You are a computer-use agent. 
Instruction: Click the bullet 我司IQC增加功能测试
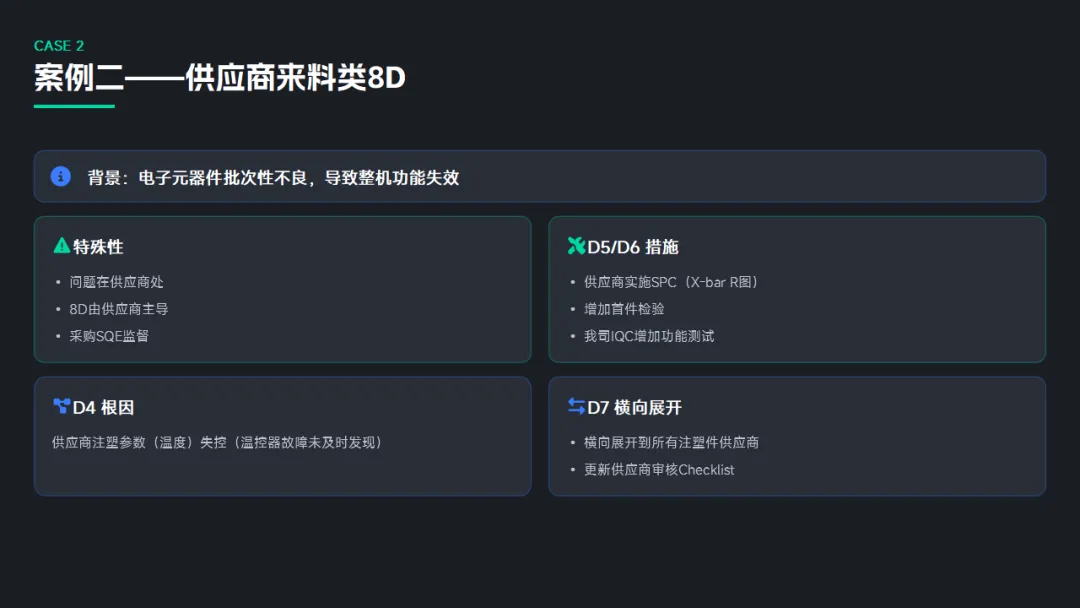tap(649, 336)
